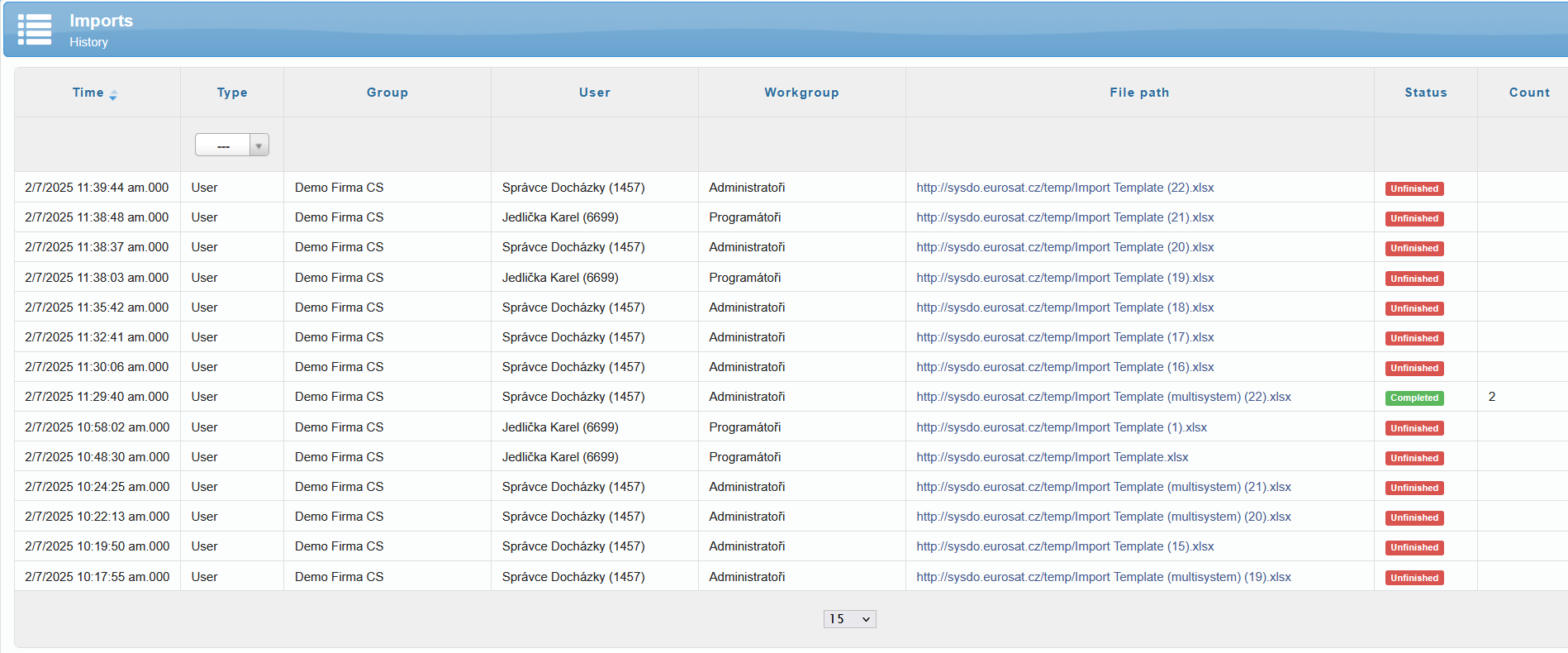Click the Imports list icon in header
This screenshot has height=653, width=1568.
point(35,30)
